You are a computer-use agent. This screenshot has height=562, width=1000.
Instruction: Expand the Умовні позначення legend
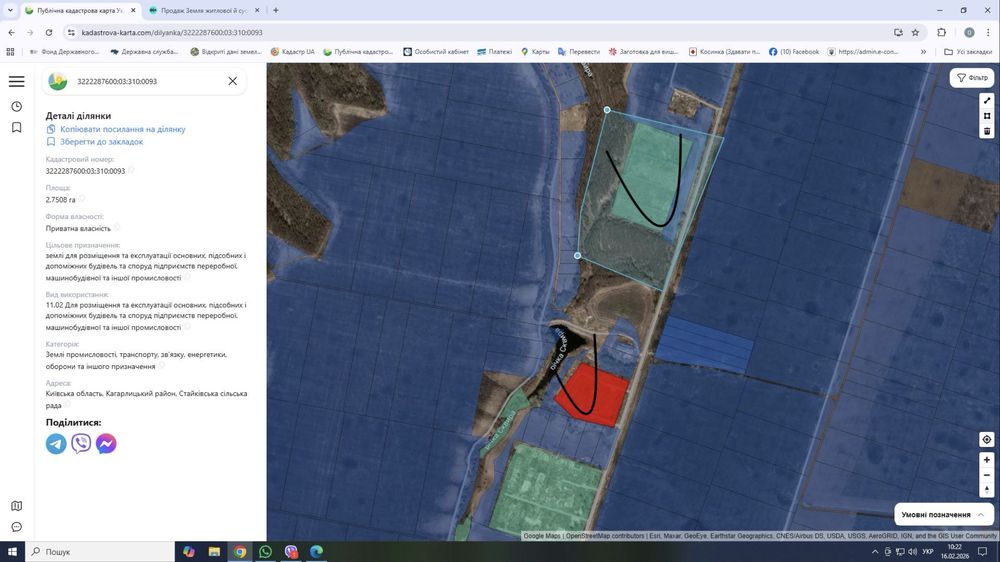click(x=943, y=515)
